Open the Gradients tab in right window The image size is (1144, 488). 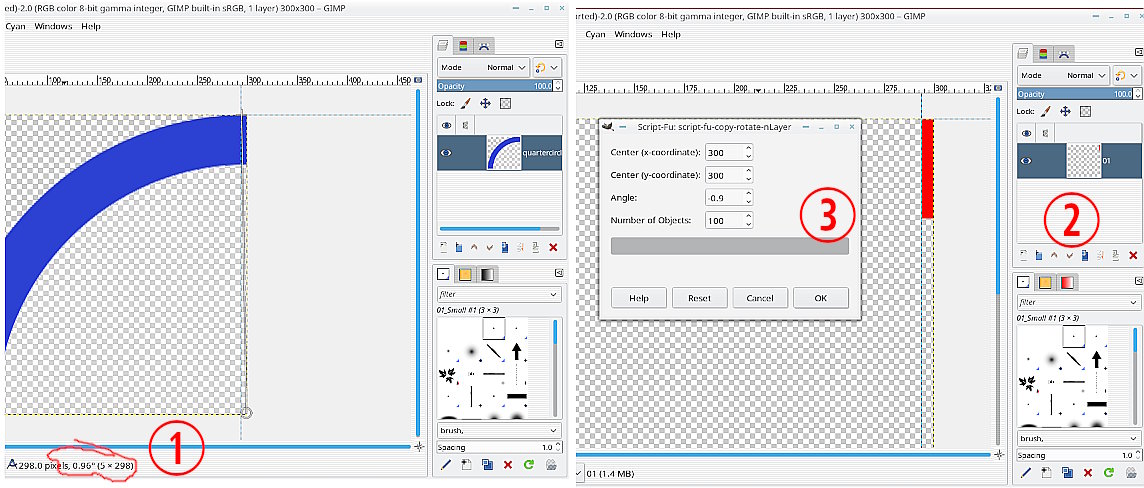tap(1067, 282)
